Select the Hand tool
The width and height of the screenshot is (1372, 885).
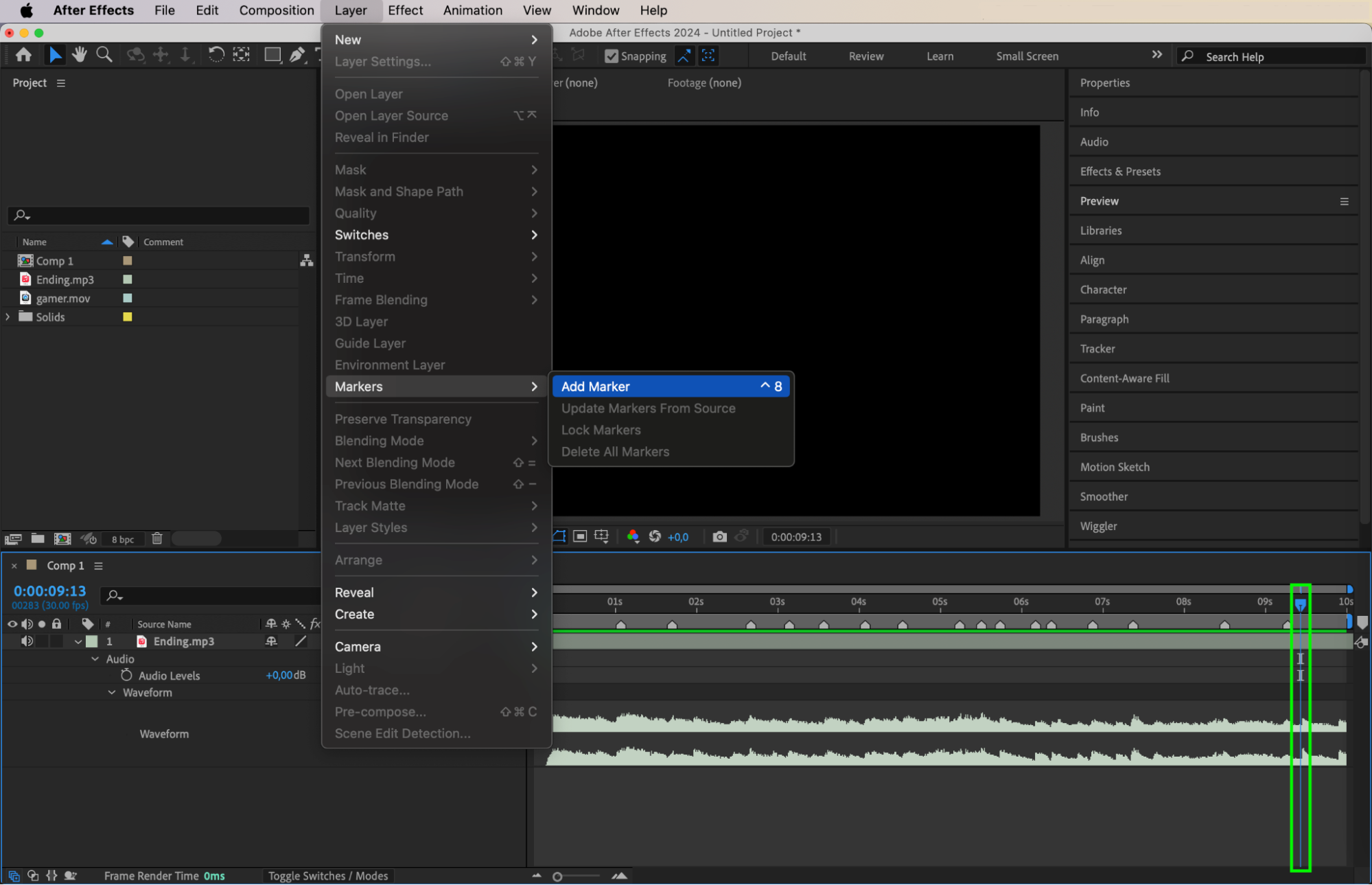click(80, 55)
